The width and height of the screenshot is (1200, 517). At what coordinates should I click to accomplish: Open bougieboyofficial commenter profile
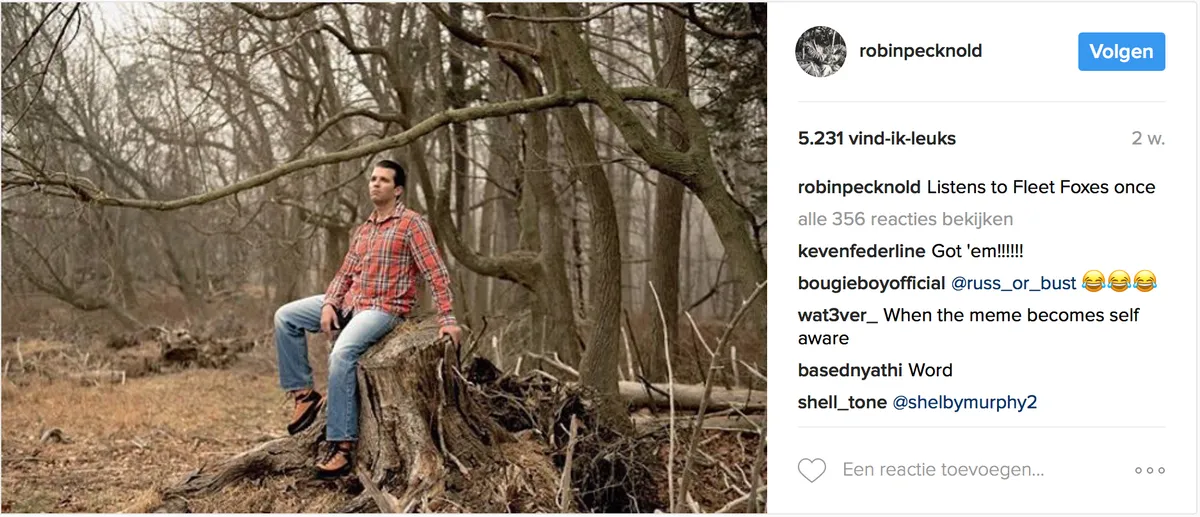point(872,283)
